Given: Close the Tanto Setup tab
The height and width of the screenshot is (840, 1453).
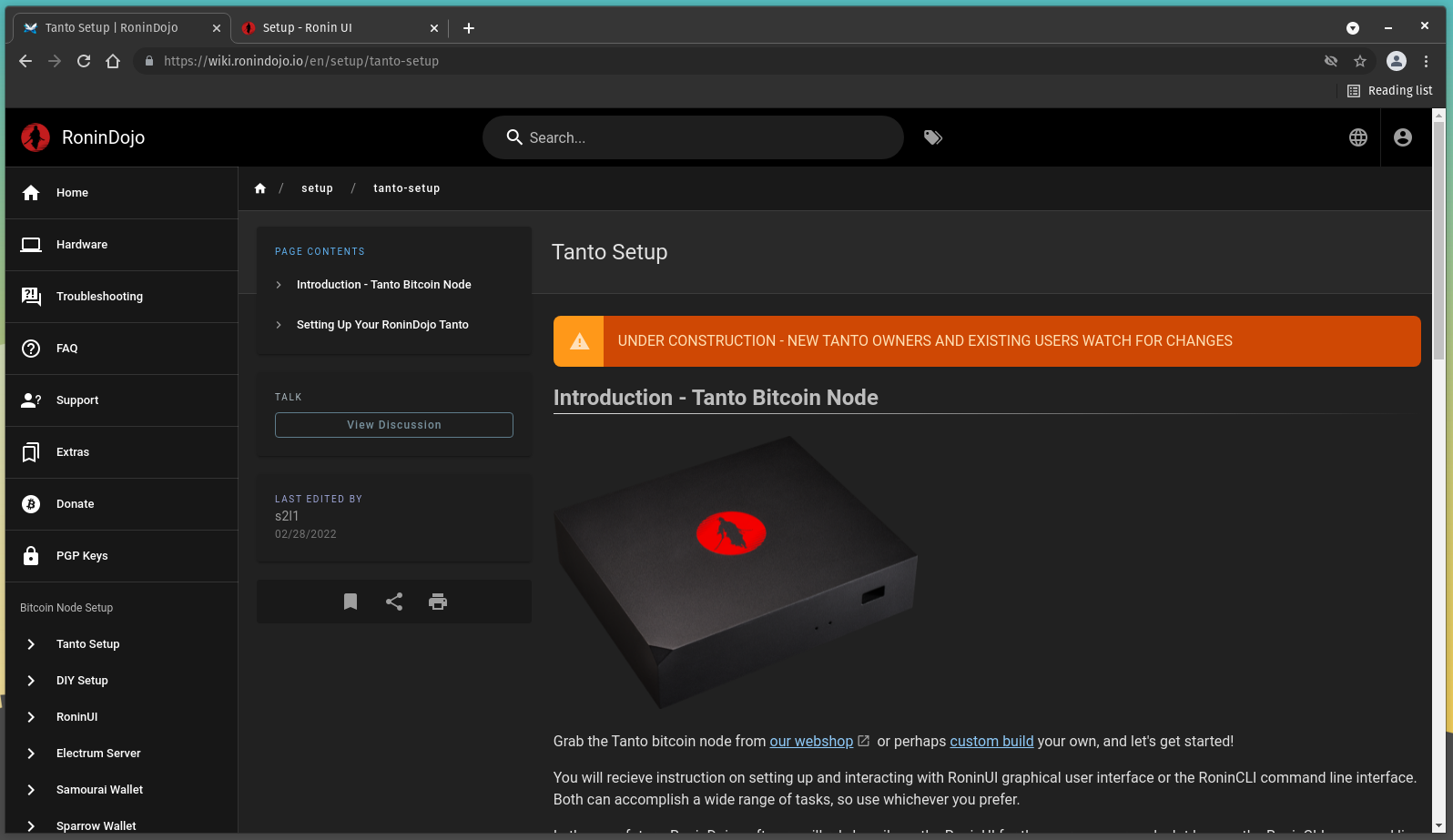Looking at the screenshot, I should (x=217, y=28).
